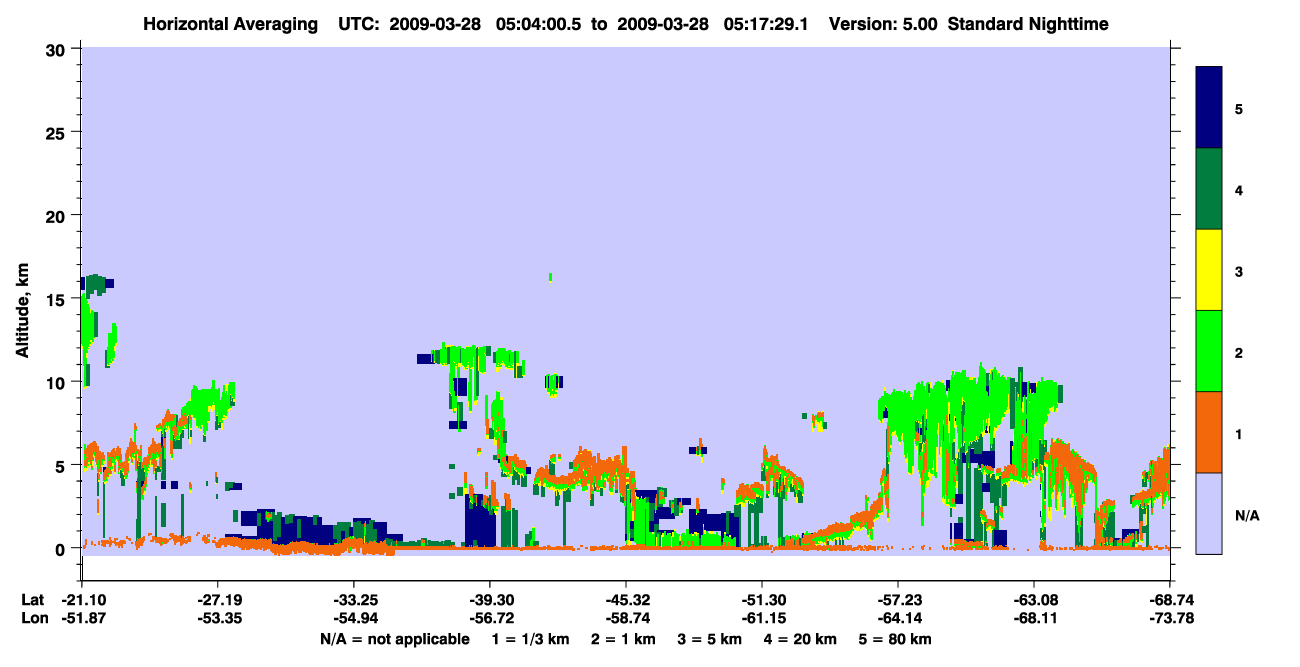Image resolution: width=1300 pixels, height=667 pixels.
Task: Click the bright green colorbar segment labeled 2
Action: click(1209, 351)
